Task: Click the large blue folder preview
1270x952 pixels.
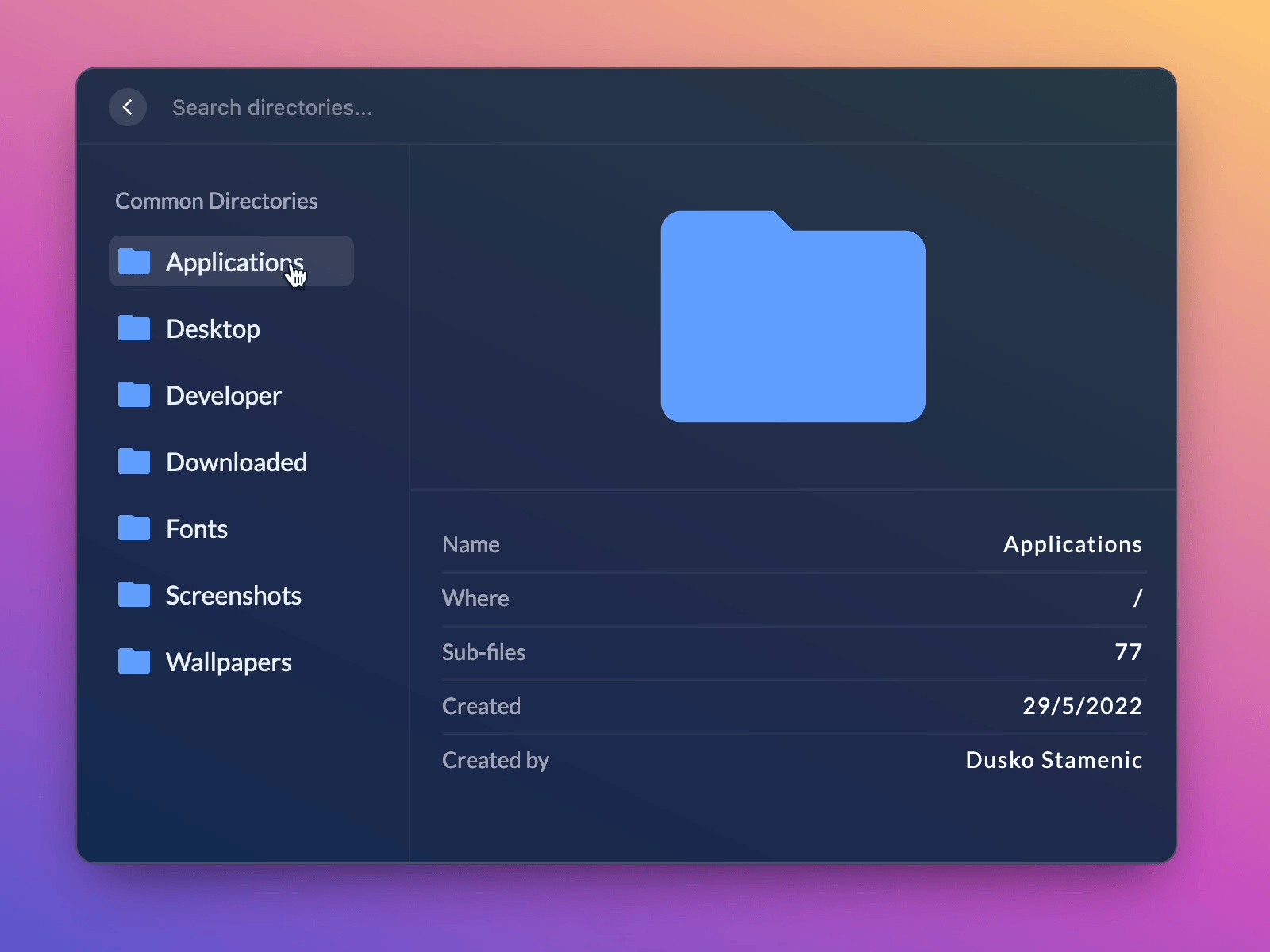Action: (x=793, y=317)
